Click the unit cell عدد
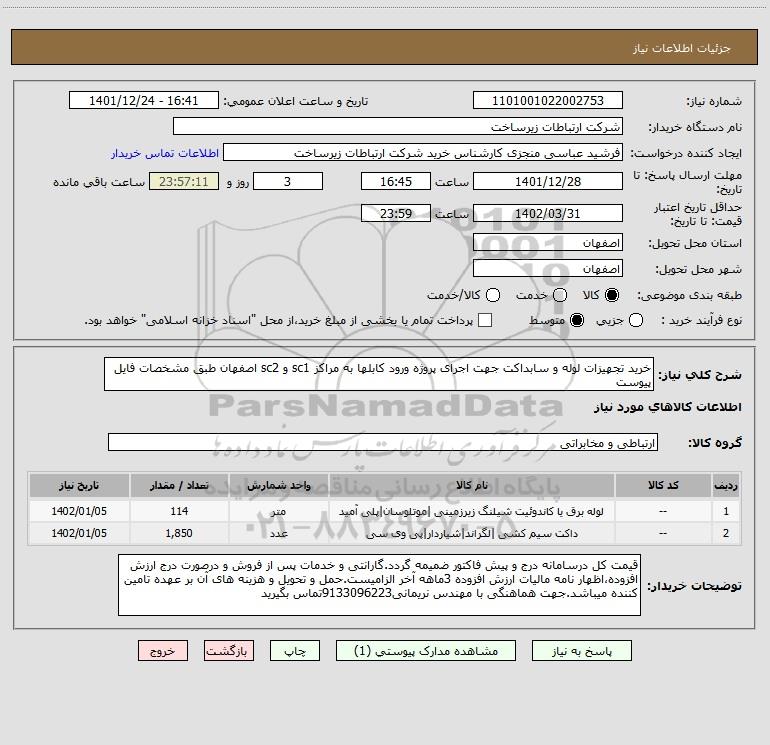Image resolution: width=770 pixels, height=745 pixels. [278, 533]
